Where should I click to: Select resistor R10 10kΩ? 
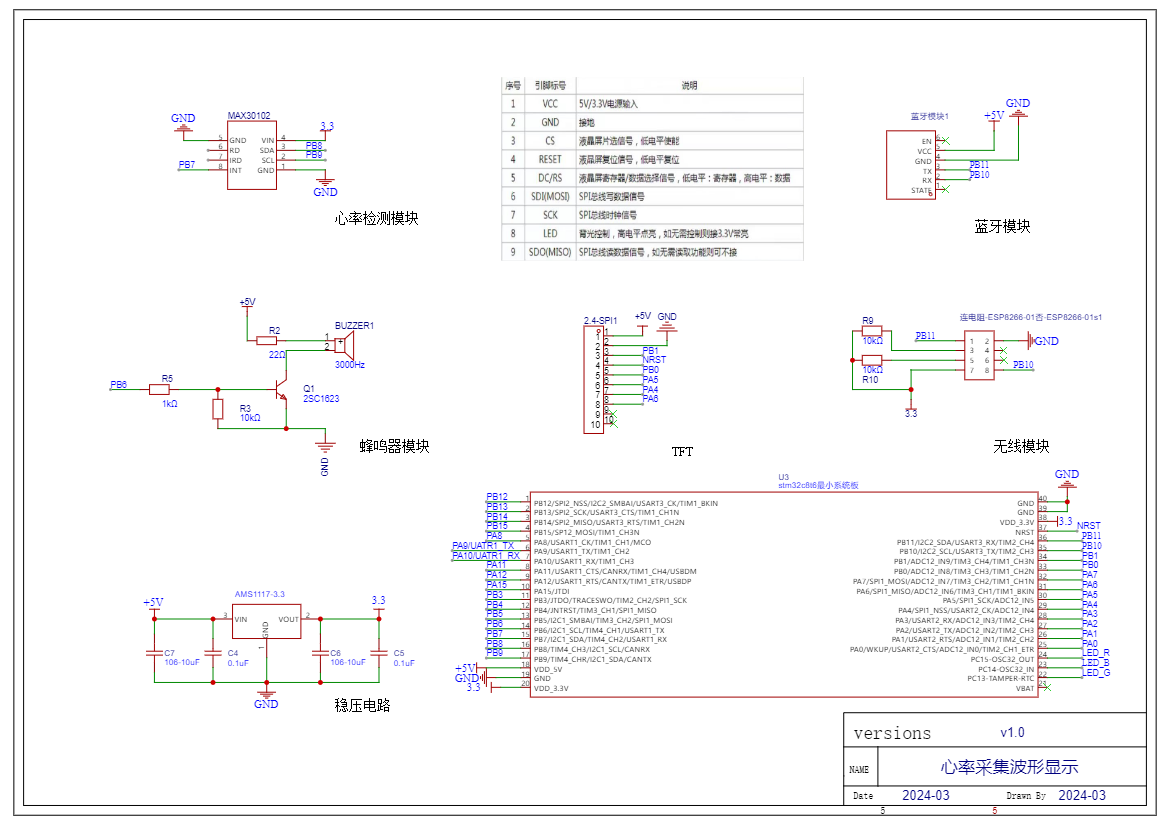(x=872, y=360)
